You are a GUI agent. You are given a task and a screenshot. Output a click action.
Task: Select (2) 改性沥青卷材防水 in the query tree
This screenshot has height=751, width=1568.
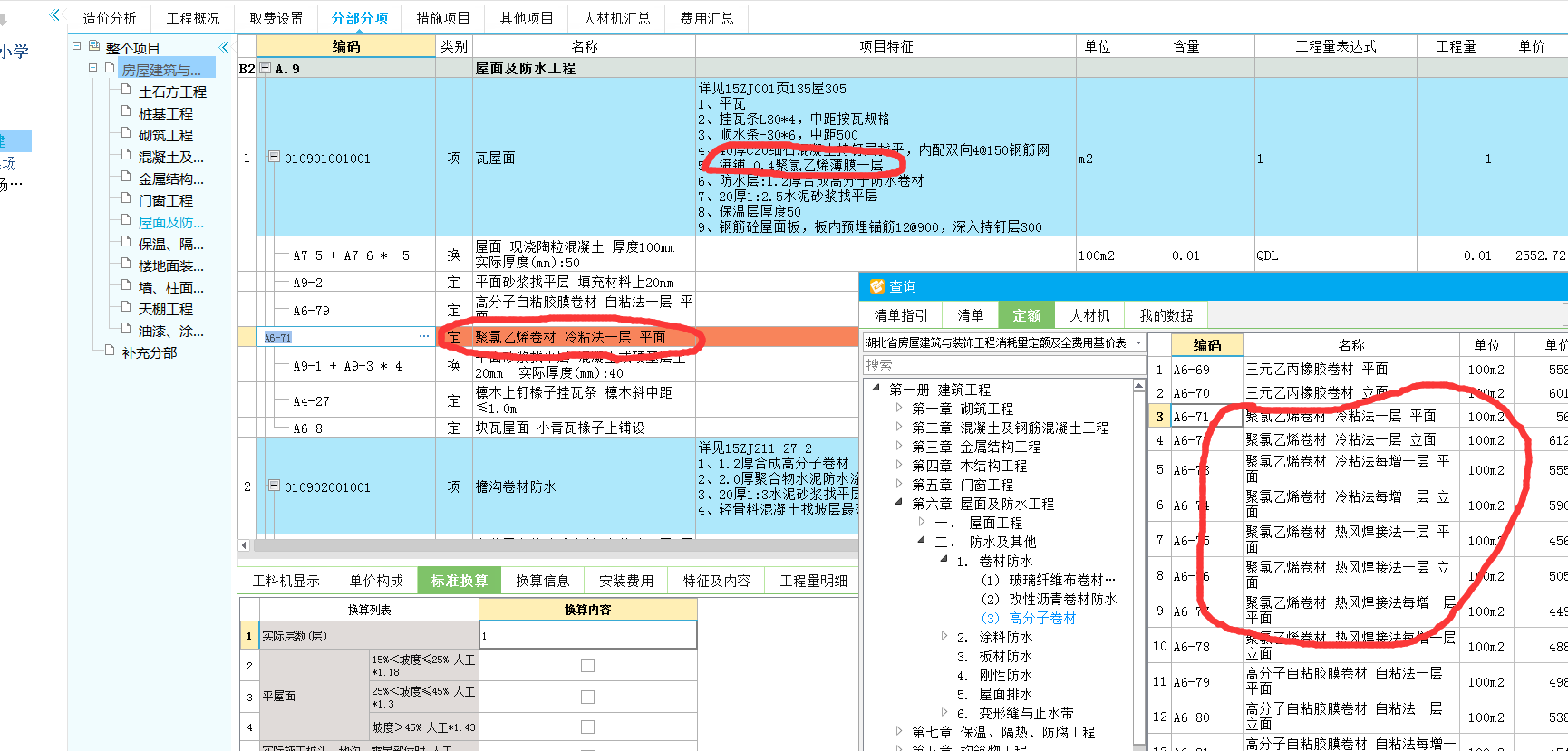[x=1049, y=599]
